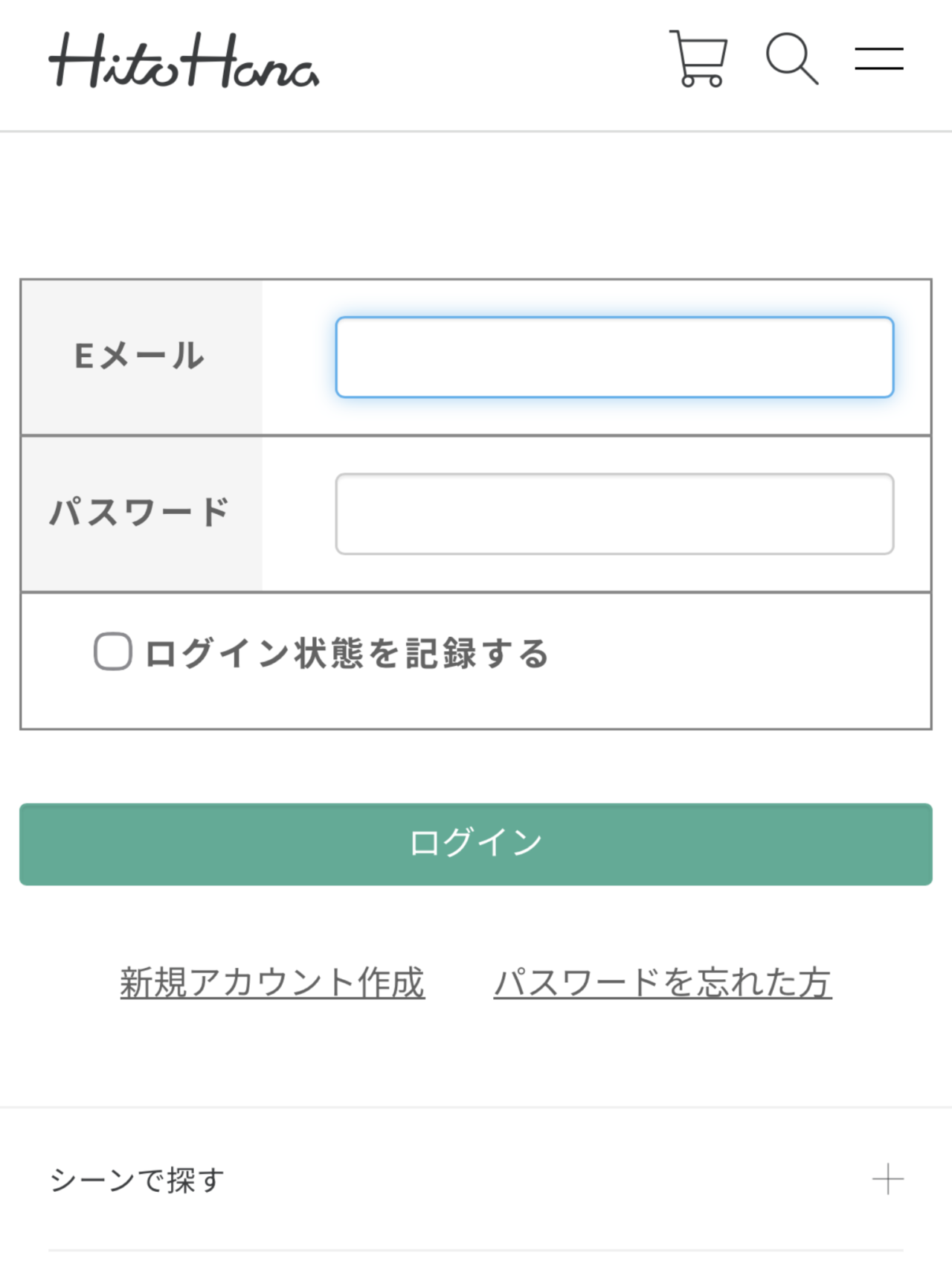This screenshot has height=1270, width=952.
Task: Click into the パスワード input field
Action: pos(614,514)
